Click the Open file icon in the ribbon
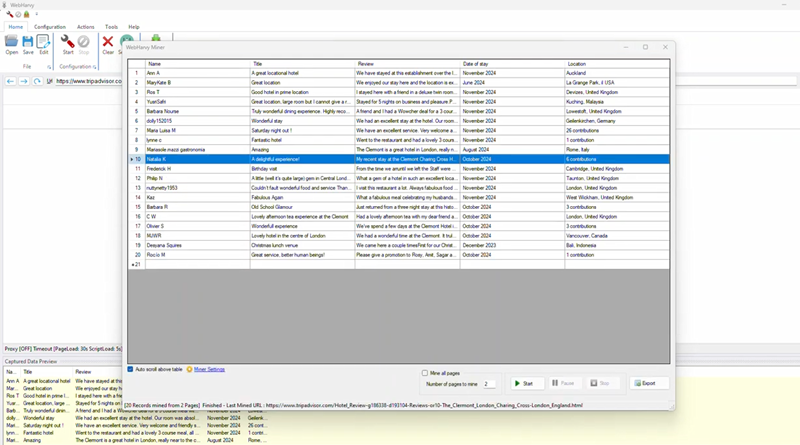 tap(11, 42)
